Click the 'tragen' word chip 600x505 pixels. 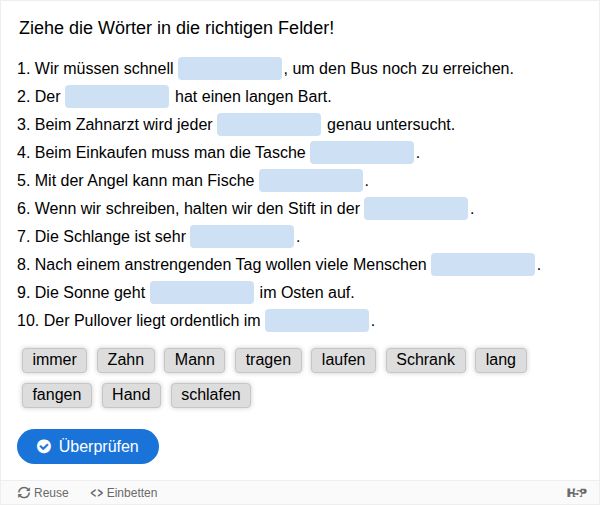(268, 360)
